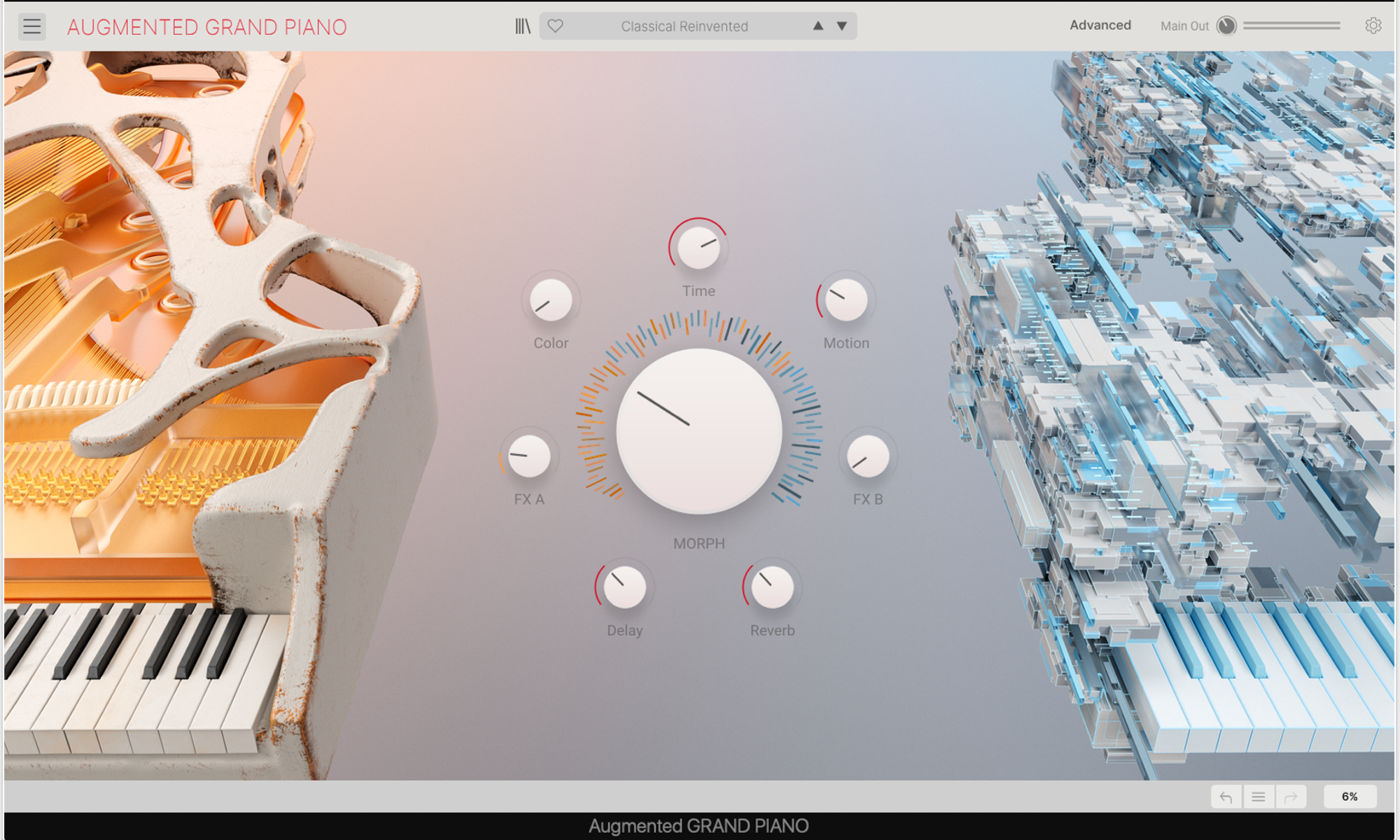1400x840 pixels.
Task: Click the MORPH label text
Action: point(699,543)
